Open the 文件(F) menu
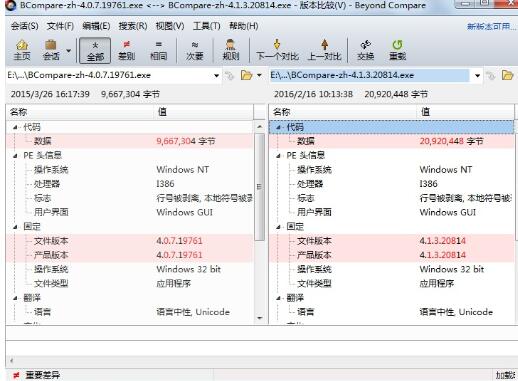Image resolution: width=518 pixels, height=381 pixels. tap(60, 26)
